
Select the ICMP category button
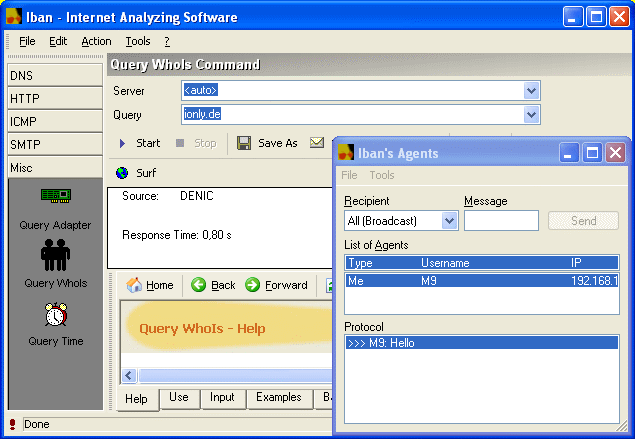tap(55, 121)
